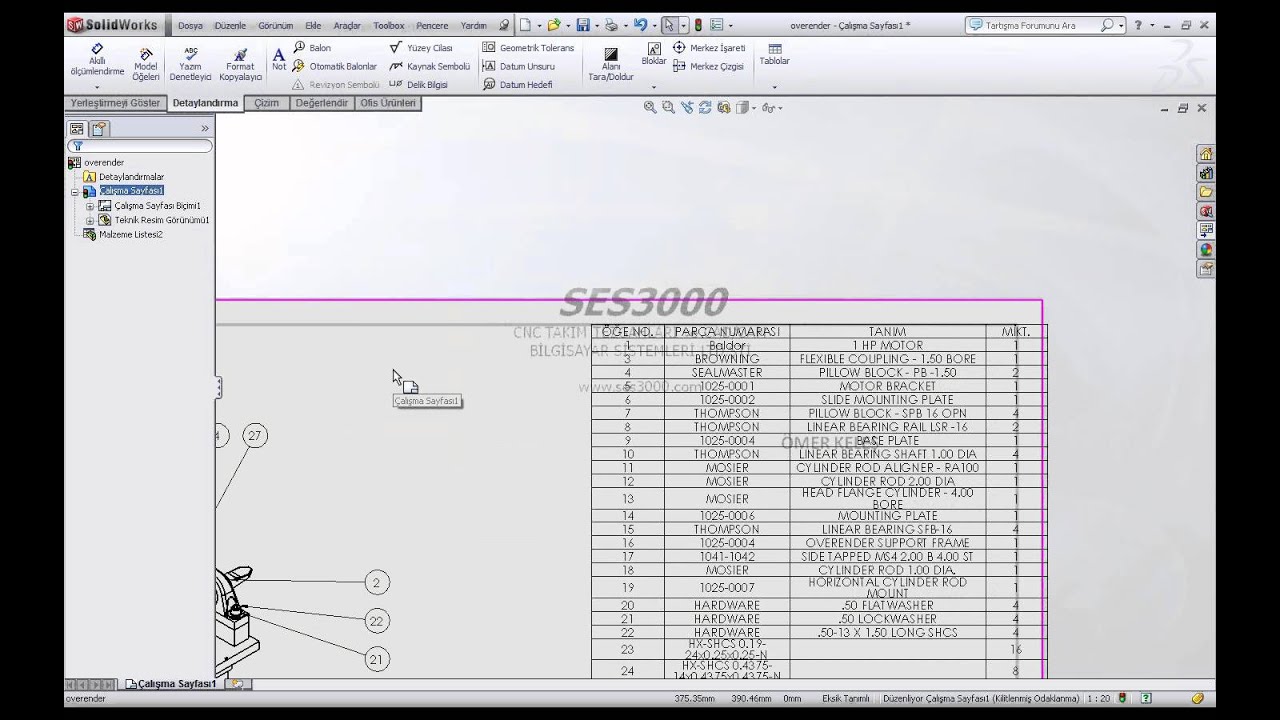Viewport: 1280px width, 720px height.
Task: Click the Model Öğeleri tool
Action: coord(146,64)
